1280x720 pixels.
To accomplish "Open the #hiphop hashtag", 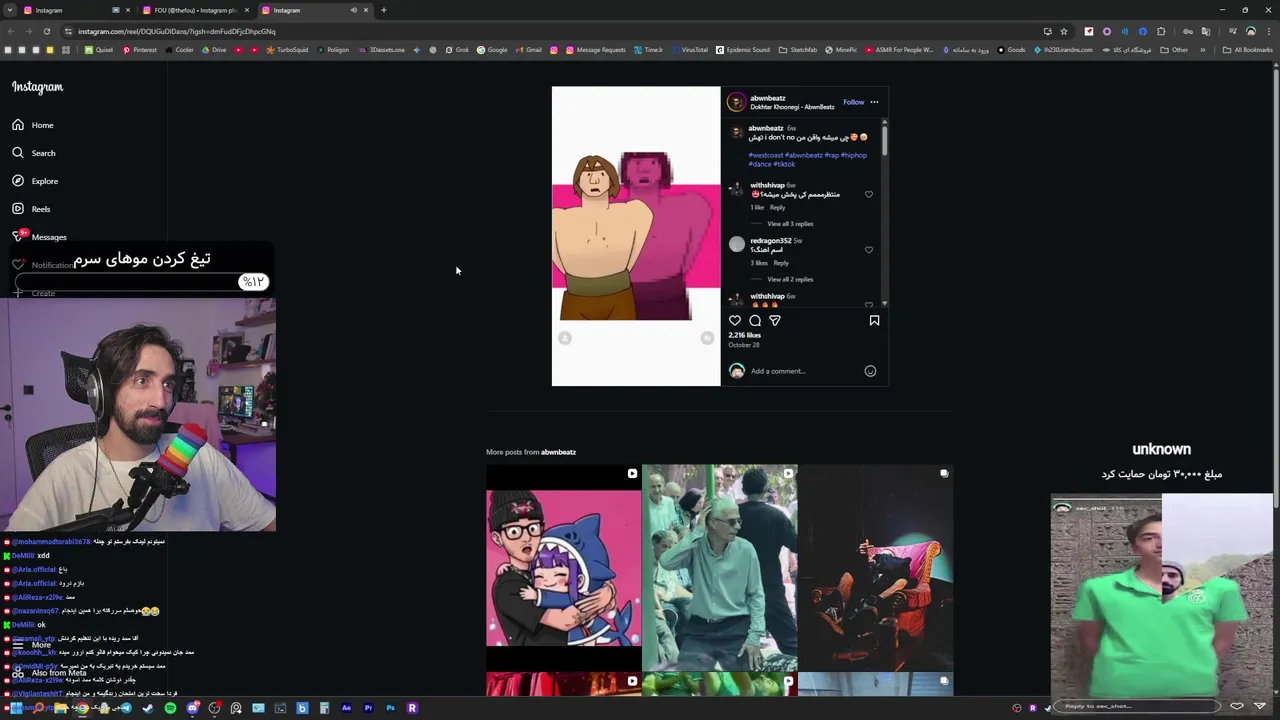I will 853,155.
